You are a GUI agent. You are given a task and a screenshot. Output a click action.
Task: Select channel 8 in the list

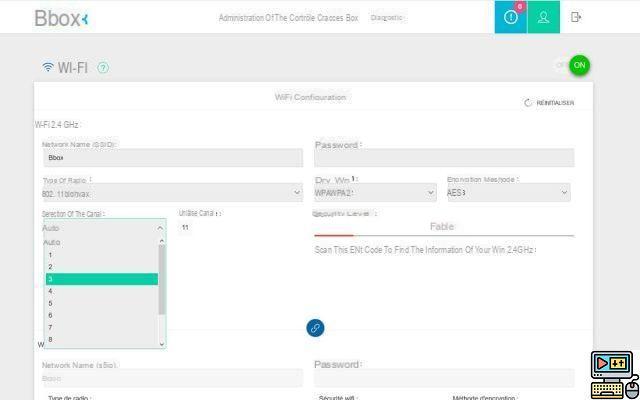click(x=101, y=339)
